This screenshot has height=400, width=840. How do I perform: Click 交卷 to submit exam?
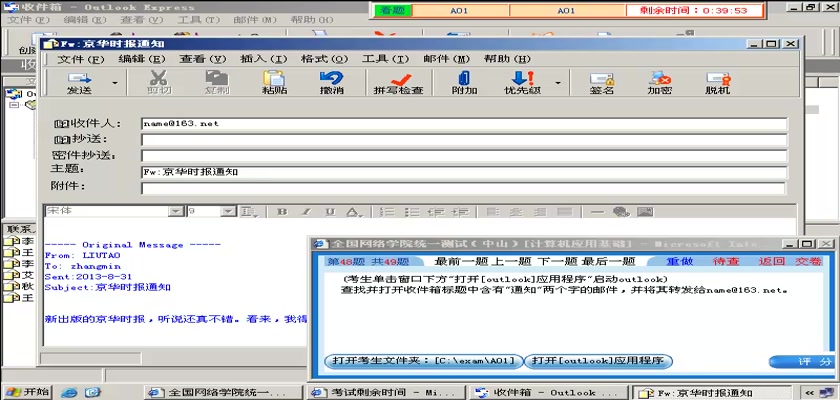(x=808, y=261)
